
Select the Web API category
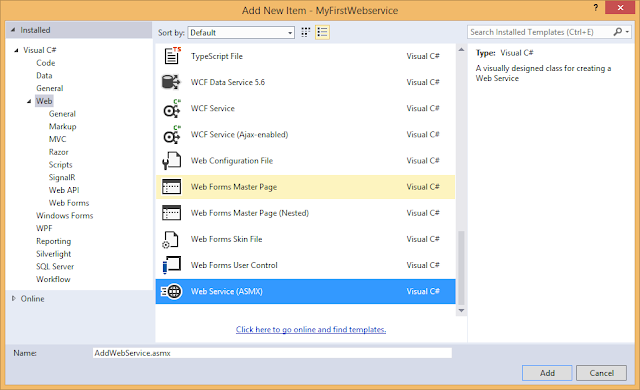(64, 190)
